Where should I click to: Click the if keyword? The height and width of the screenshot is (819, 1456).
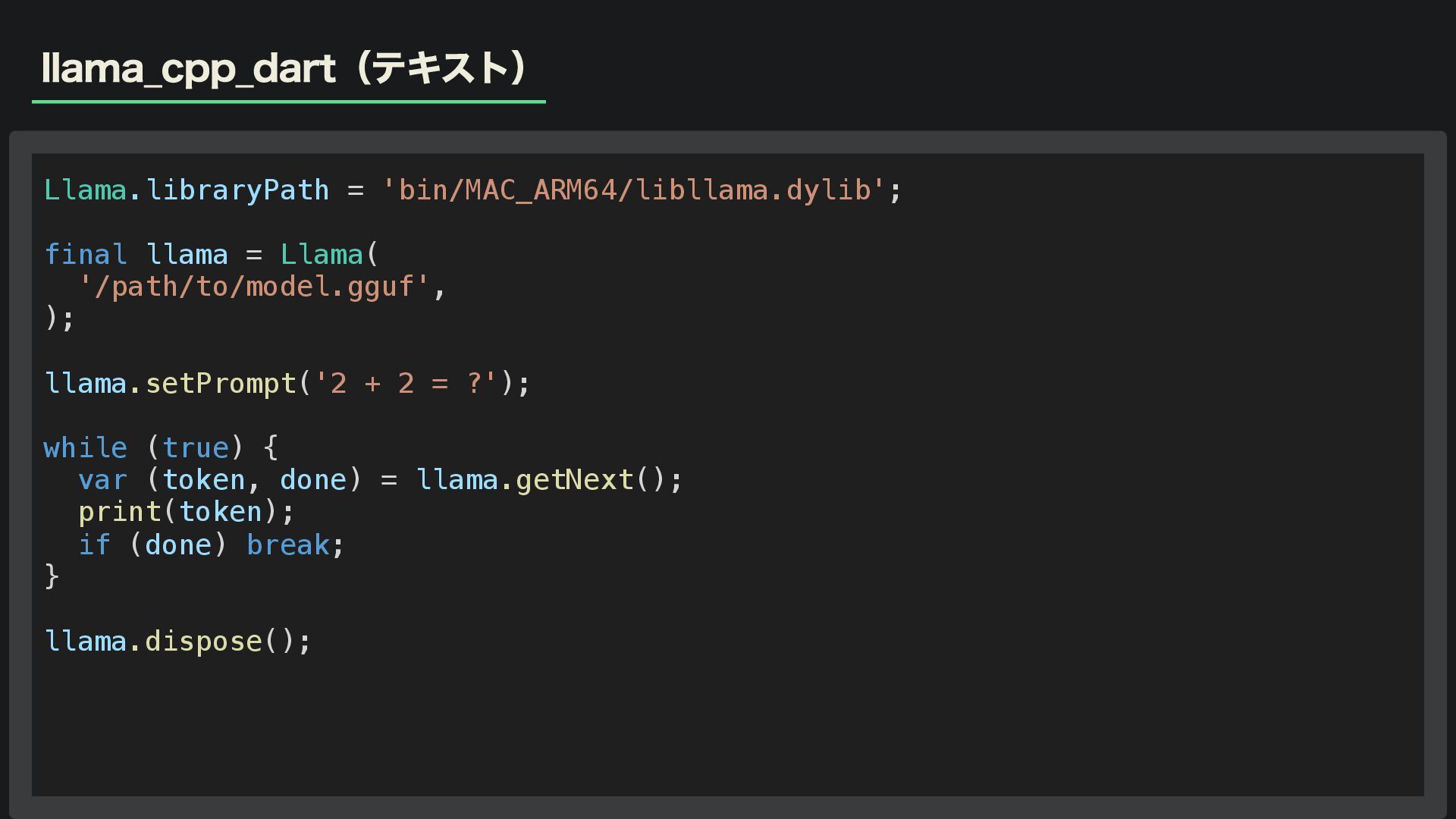pyautogui.click(x=94, y=545)
